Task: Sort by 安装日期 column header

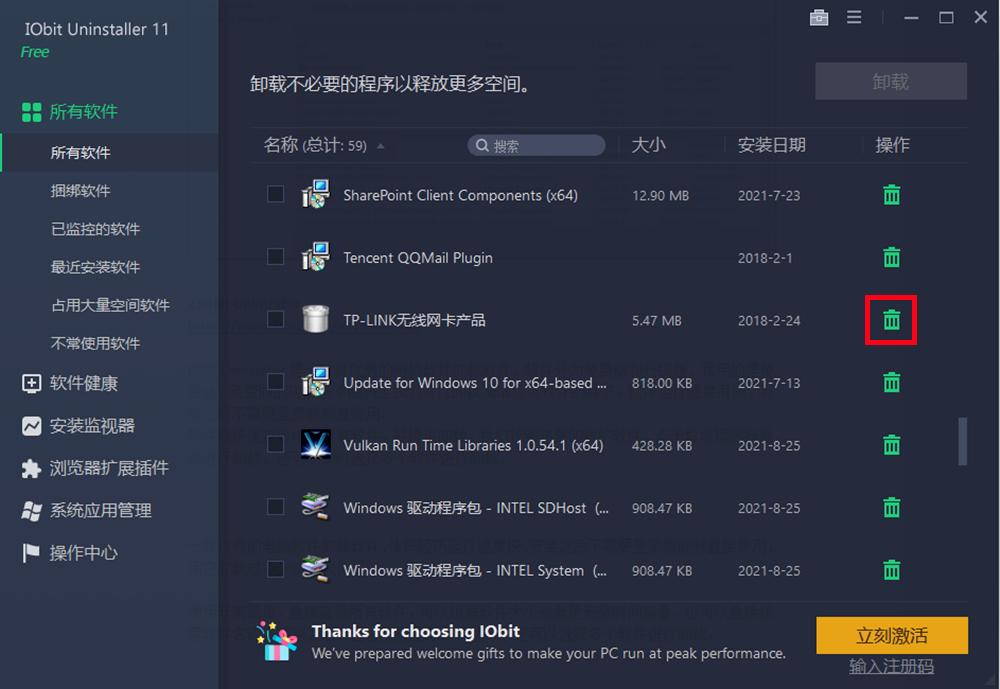Action: (772, 145)
